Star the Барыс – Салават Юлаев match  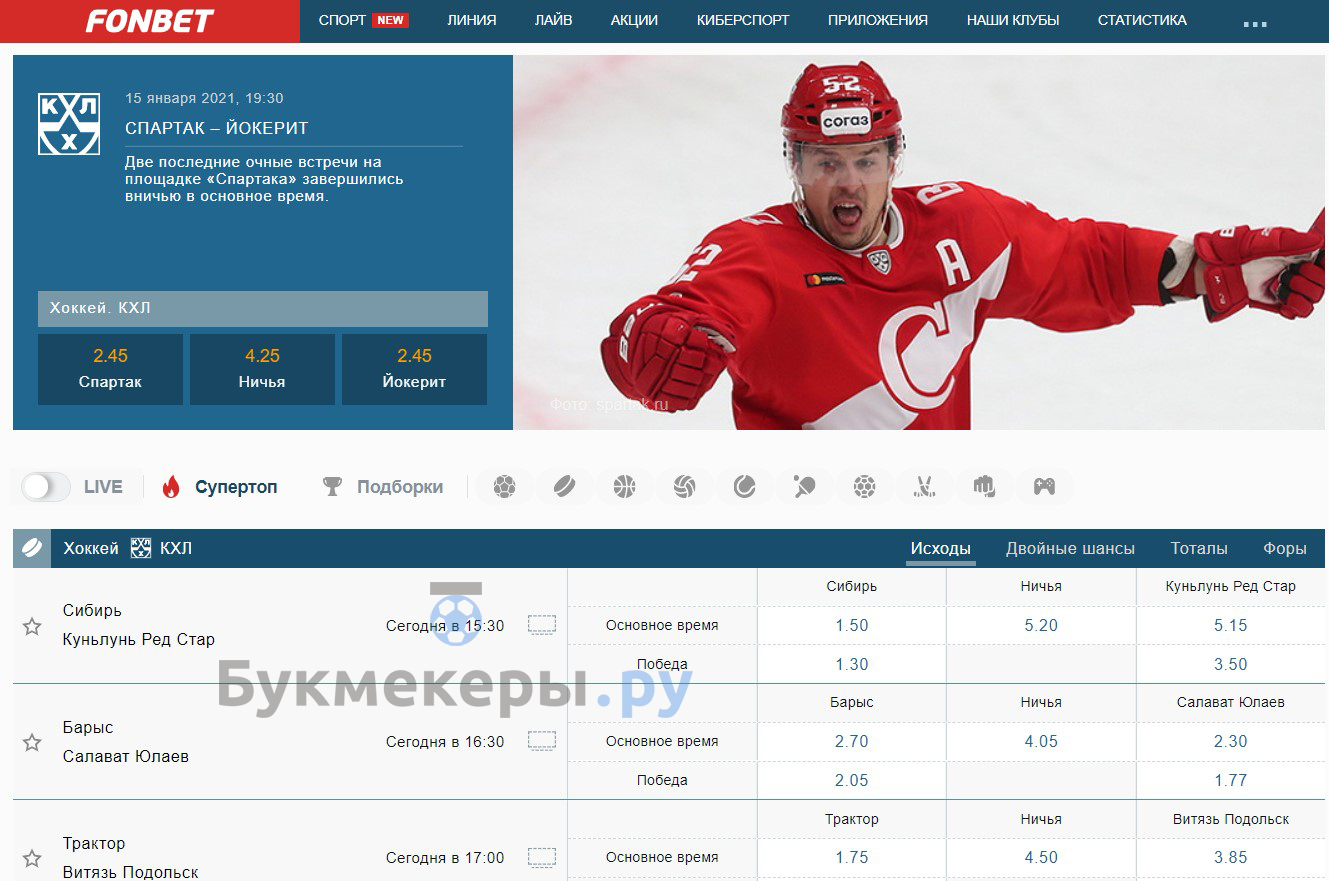[32, 742]
